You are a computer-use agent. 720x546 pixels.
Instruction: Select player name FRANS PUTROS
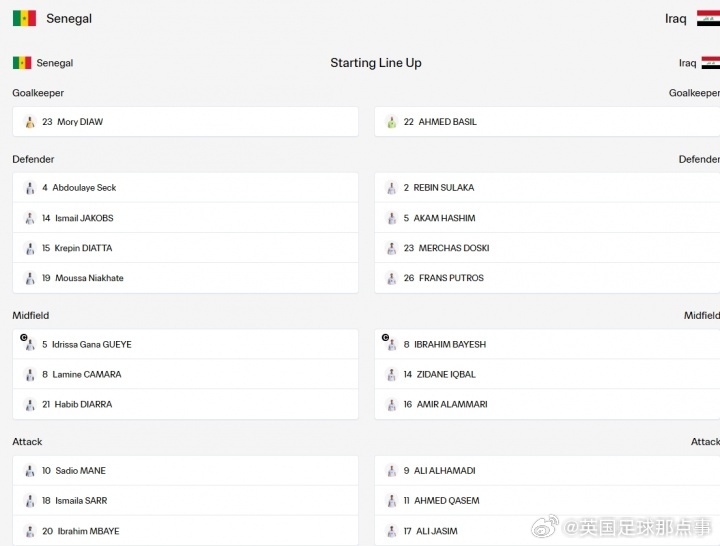point(451,278)
